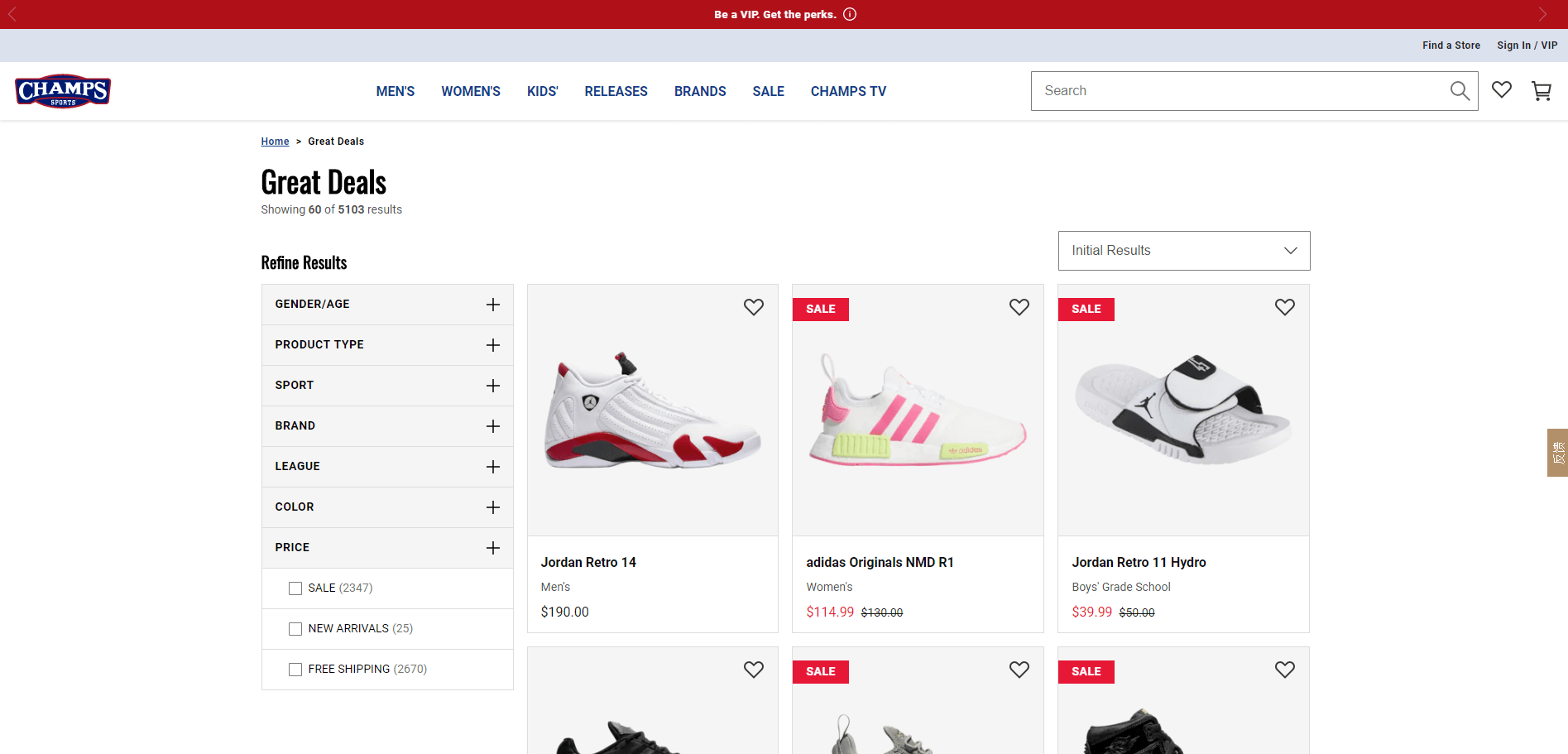Screen dimensions: 1568x754
Task: Click the Be a VIP banner text
Action: coord(775,14)
